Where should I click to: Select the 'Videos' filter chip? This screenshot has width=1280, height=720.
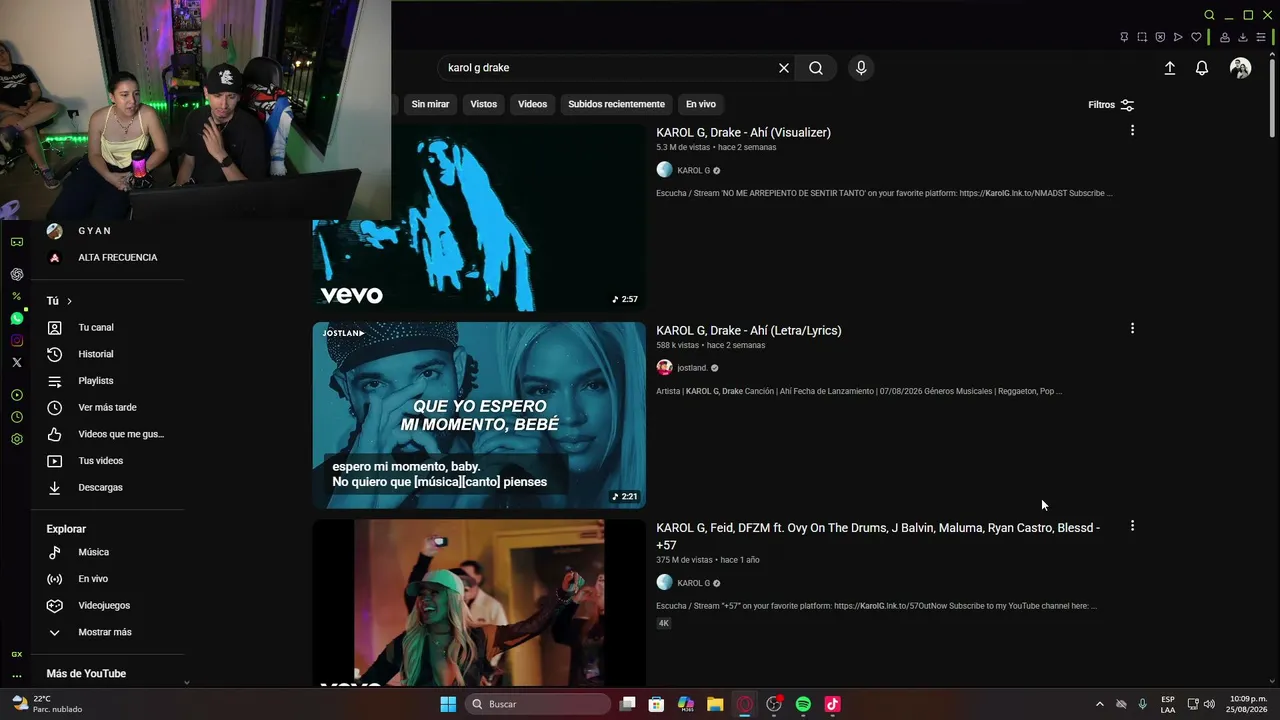click(533, 104)
